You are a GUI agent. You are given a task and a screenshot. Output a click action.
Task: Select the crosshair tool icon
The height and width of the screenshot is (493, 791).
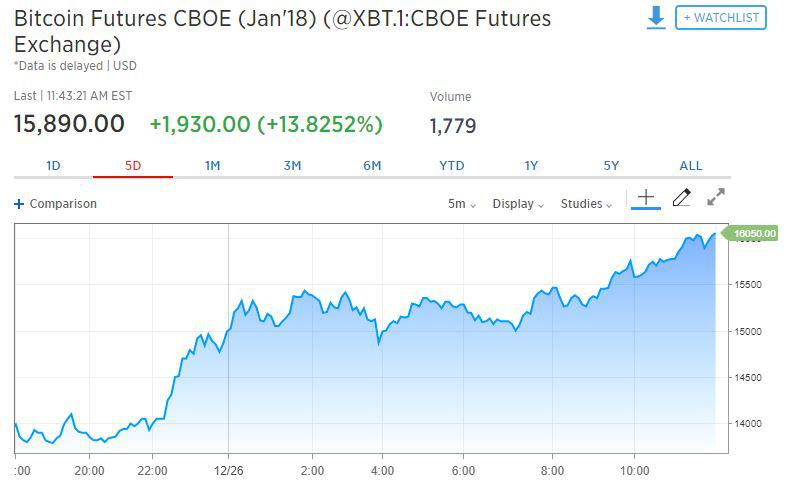[646, 198]
